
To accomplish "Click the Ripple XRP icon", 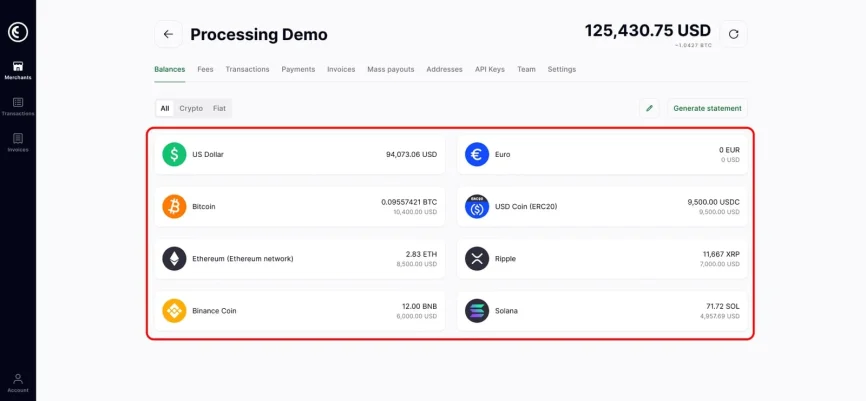I will pyautogui.click(x=477, y=258).
